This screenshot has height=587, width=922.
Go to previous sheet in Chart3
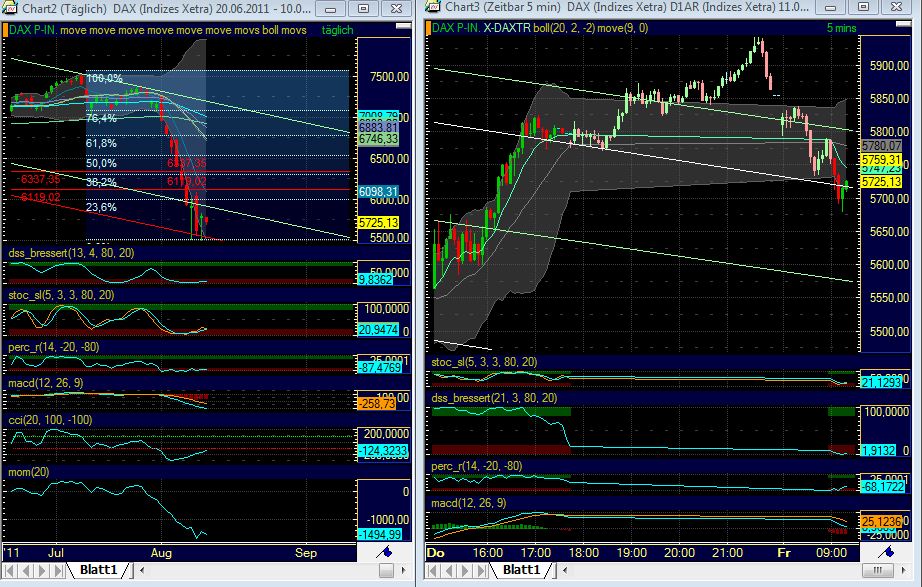(449, 571)
